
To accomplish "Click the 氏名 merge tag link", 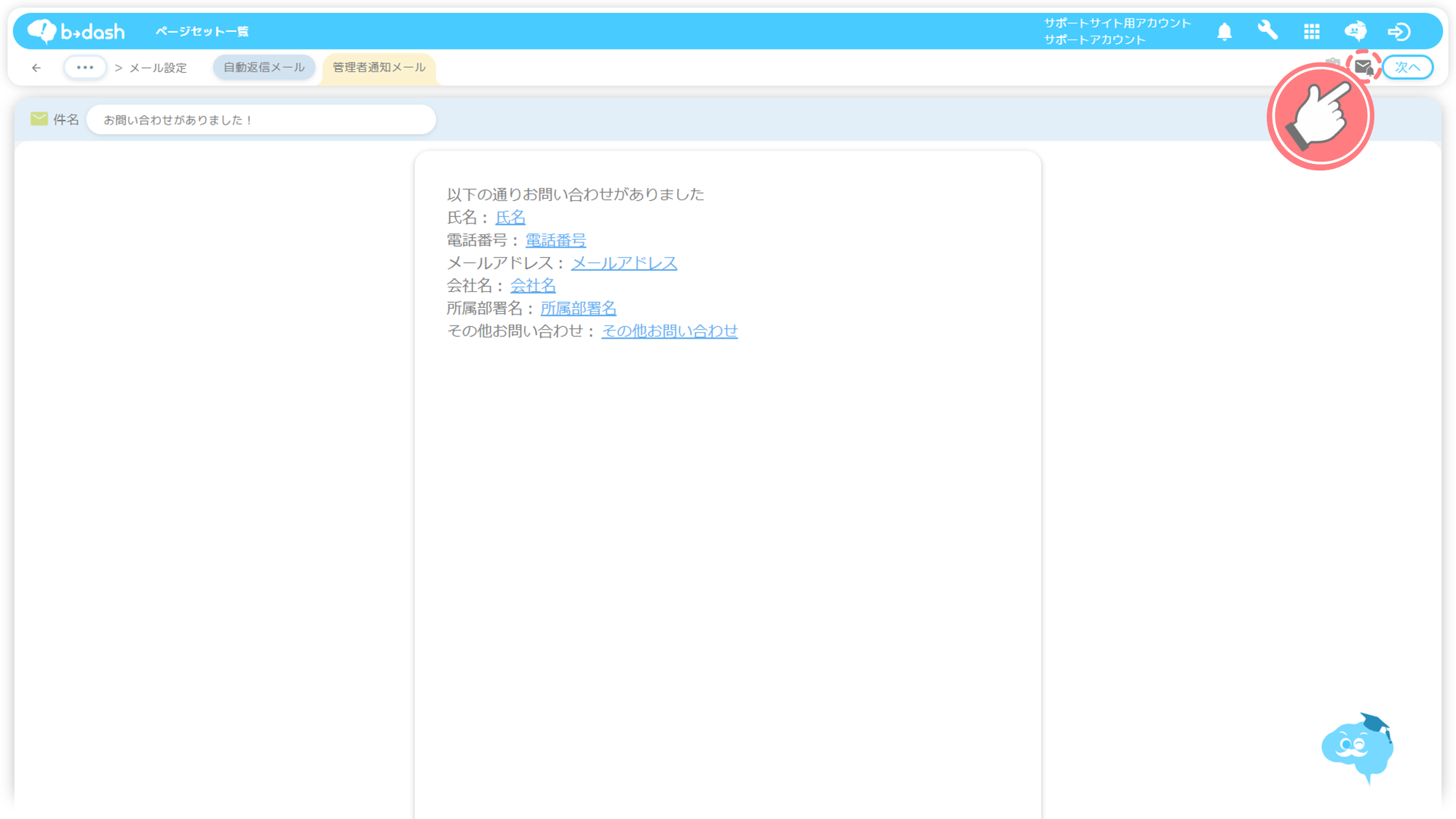I will coord(510,217).
